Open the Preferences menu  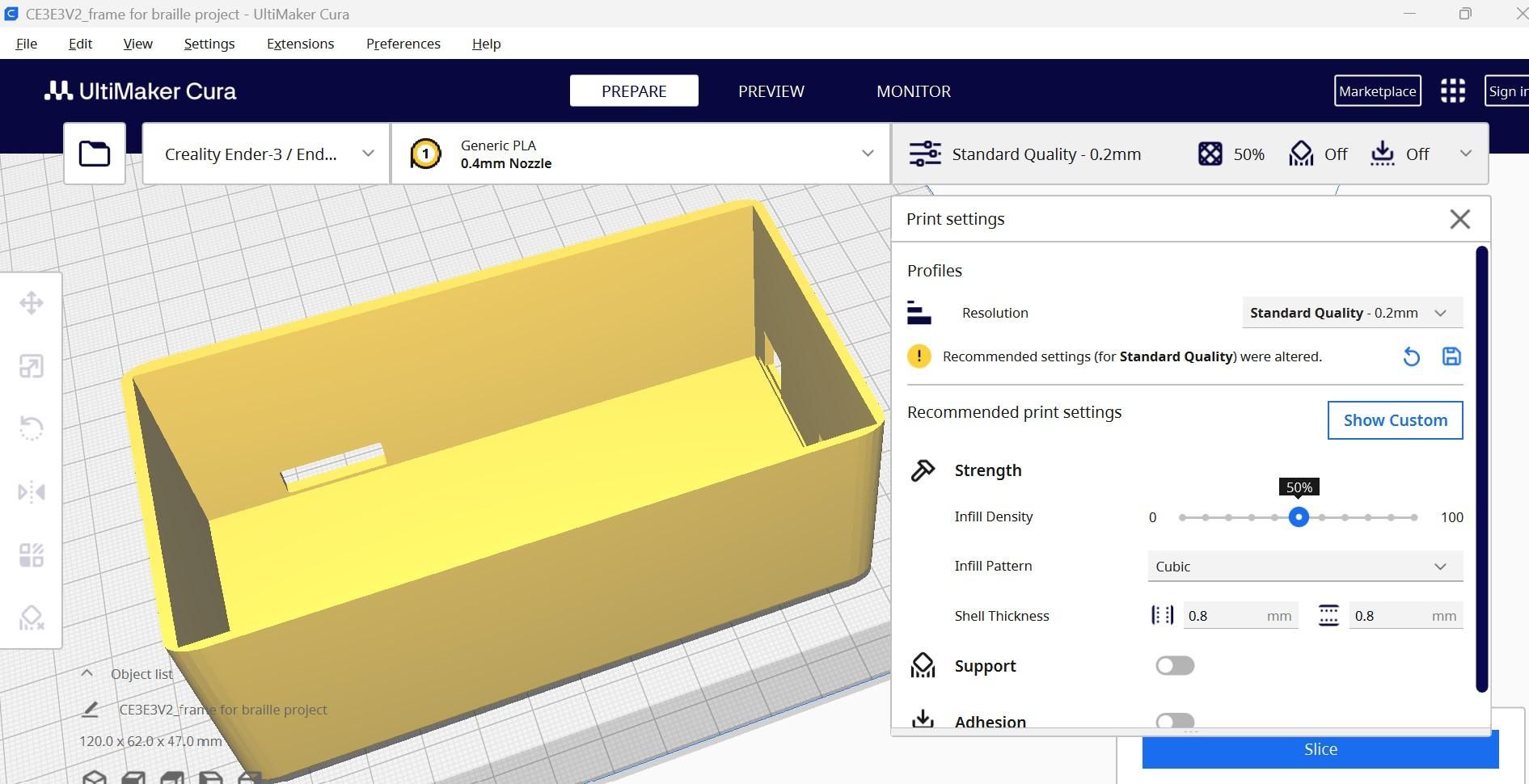pos(403,44)
